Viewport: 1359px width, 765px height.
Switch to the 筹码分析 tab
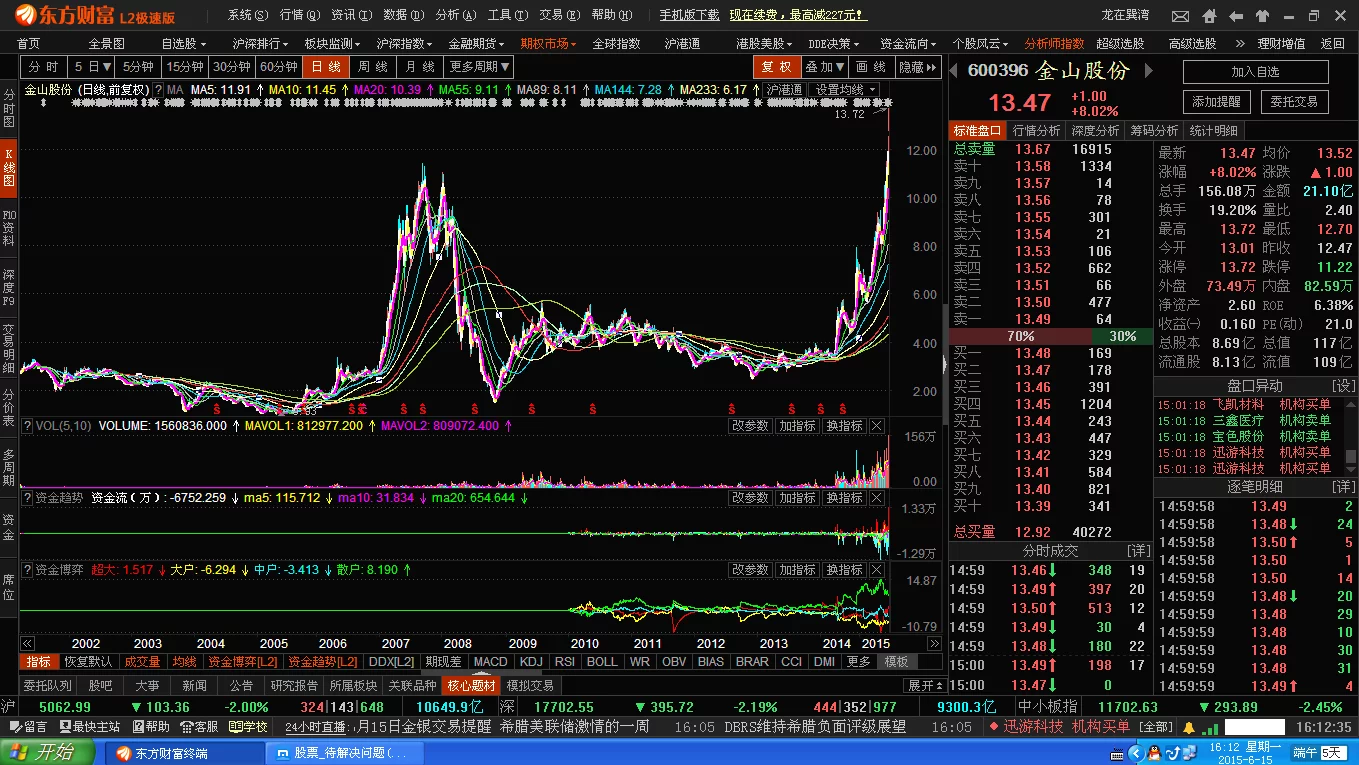tap(1154, 131)
